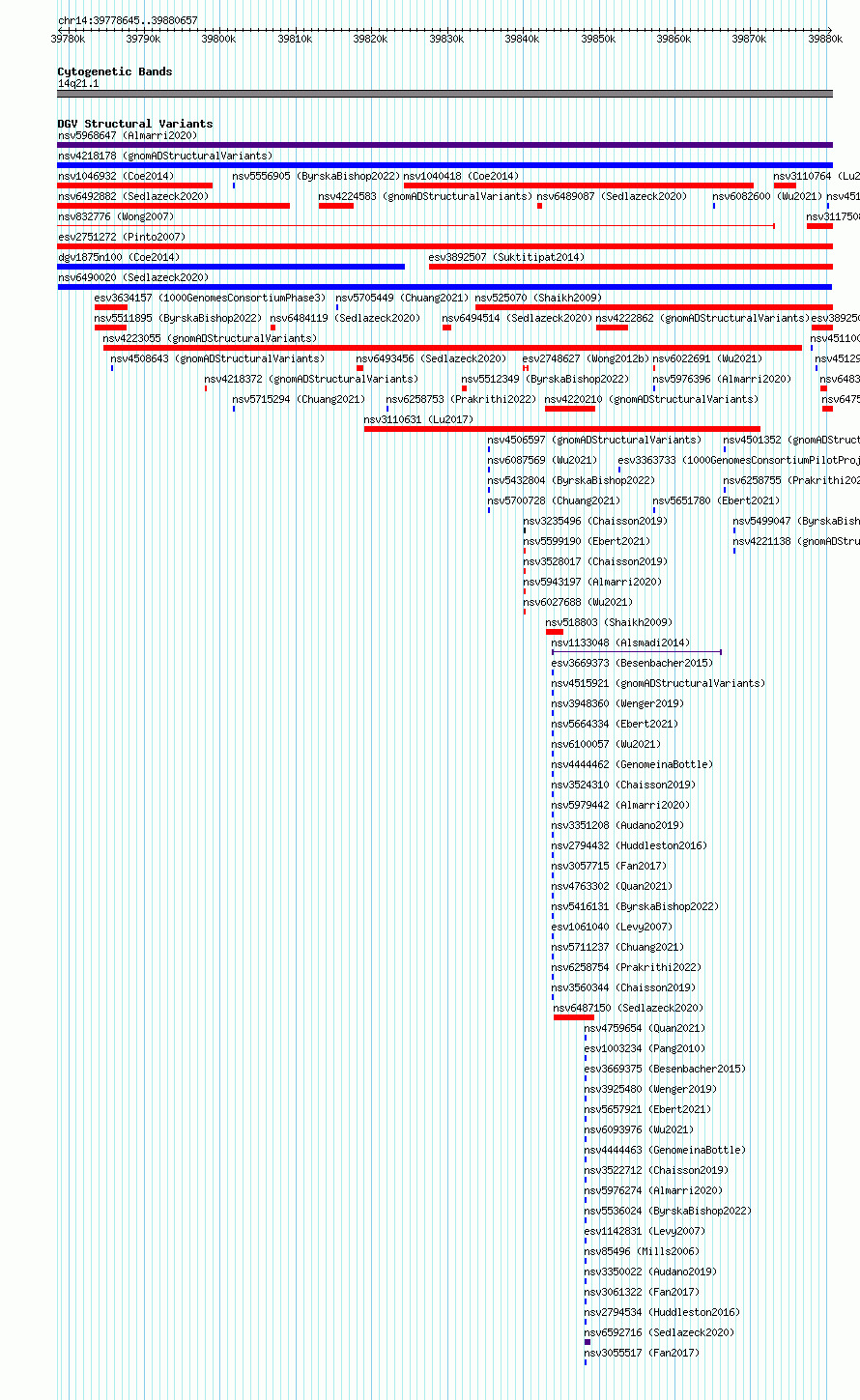Open nsv5651780 (Ebert2021) label
This screenshot has height=1400, width=860.
717,500
